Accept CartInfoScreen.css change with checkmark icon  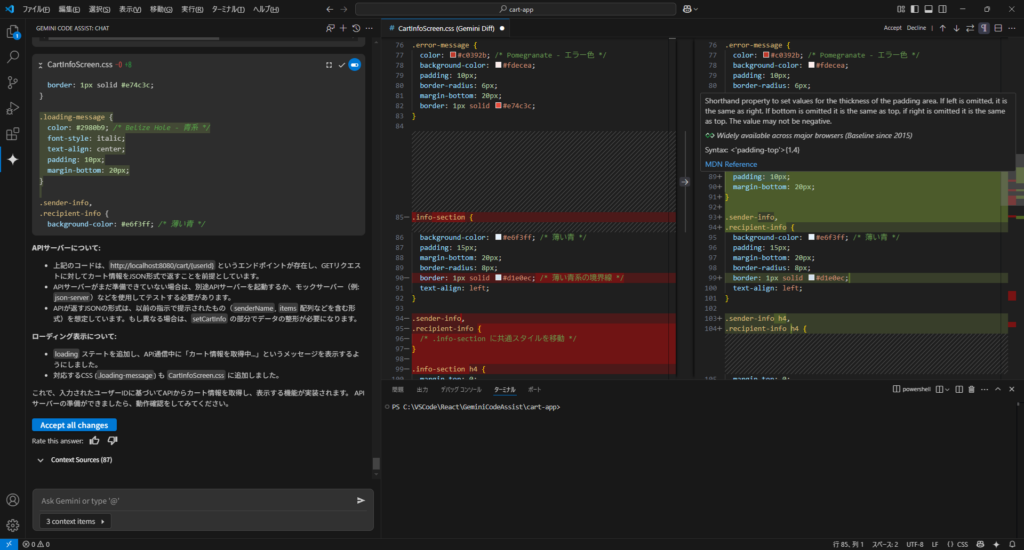[x=342, y=65]
